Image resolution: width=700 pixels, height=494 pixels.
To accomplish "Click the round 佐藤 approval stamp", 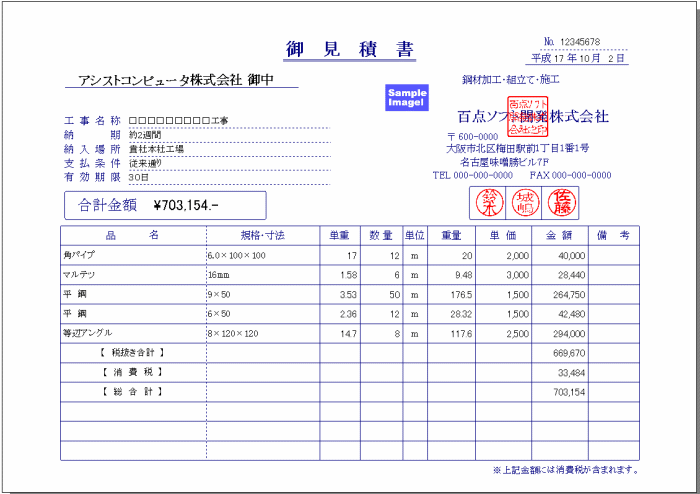I will click(x=562, y=203).
